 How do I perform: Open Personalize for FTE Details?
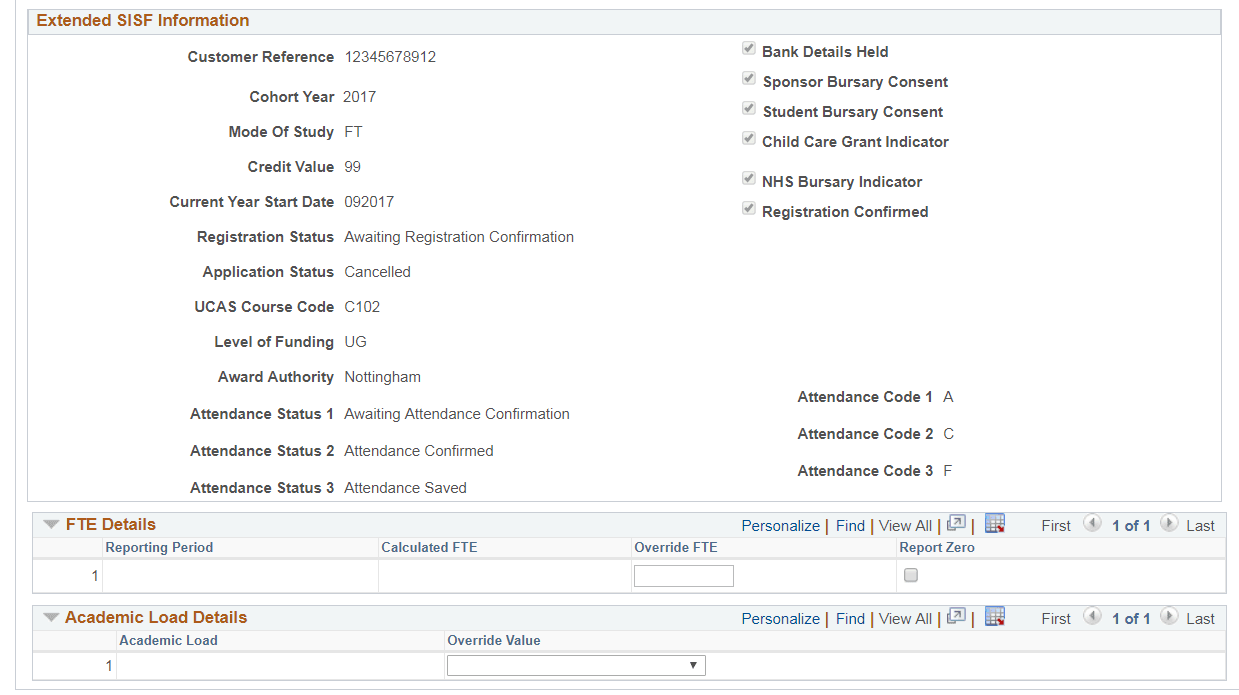click(x=781, y=525)
